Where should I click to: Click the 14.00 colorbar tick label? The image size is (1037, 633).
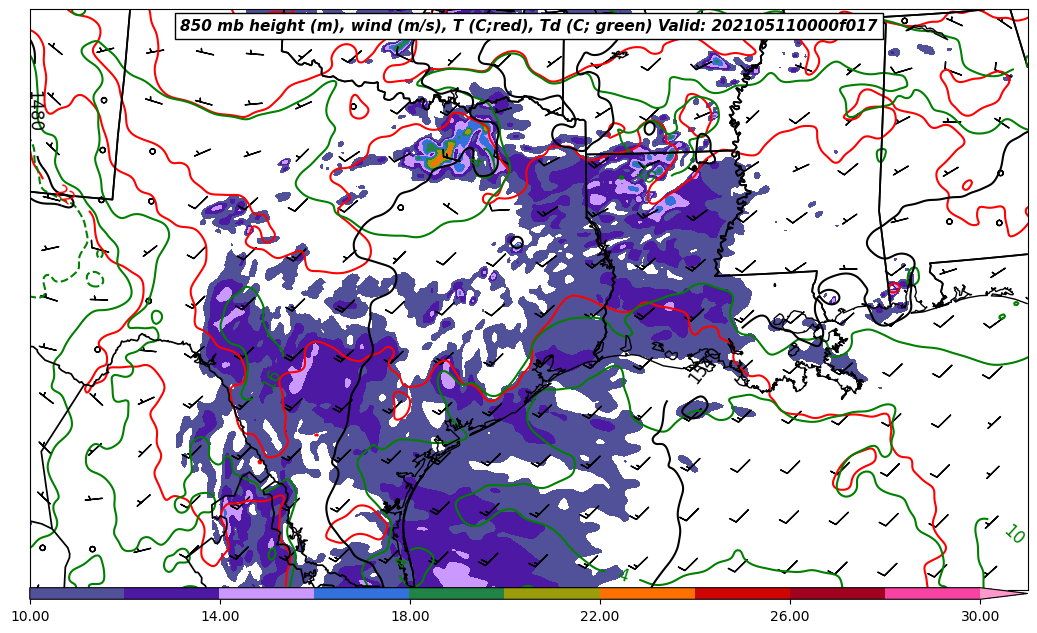point(220,616)
